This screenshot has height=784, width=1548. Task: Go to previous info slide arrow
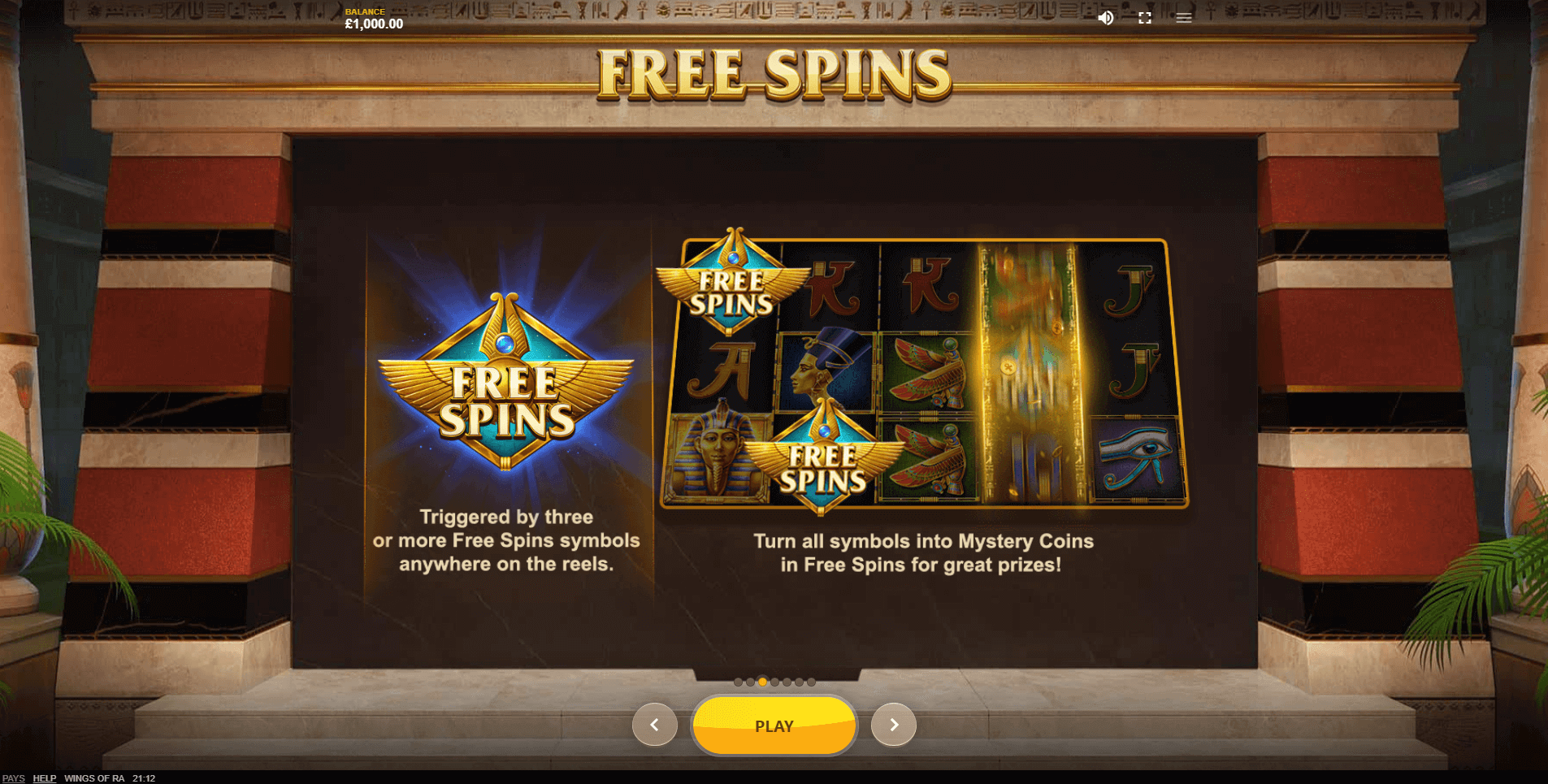(x=655, y=725)
